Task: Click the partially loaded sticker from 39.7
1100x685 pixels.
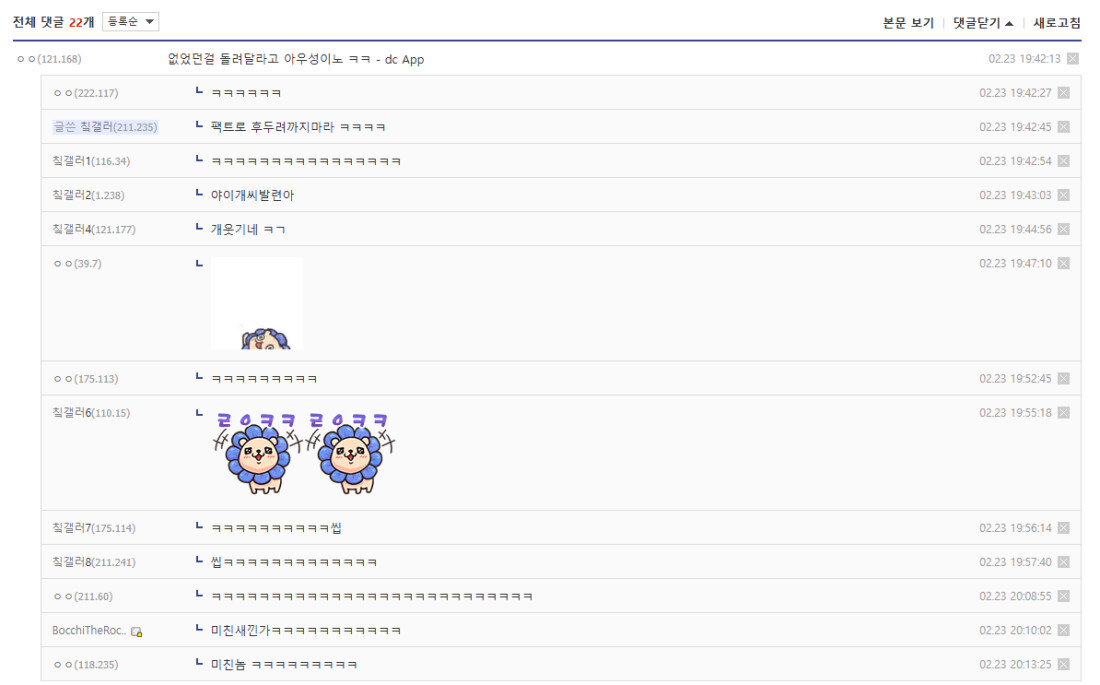Action: [257, 303]
